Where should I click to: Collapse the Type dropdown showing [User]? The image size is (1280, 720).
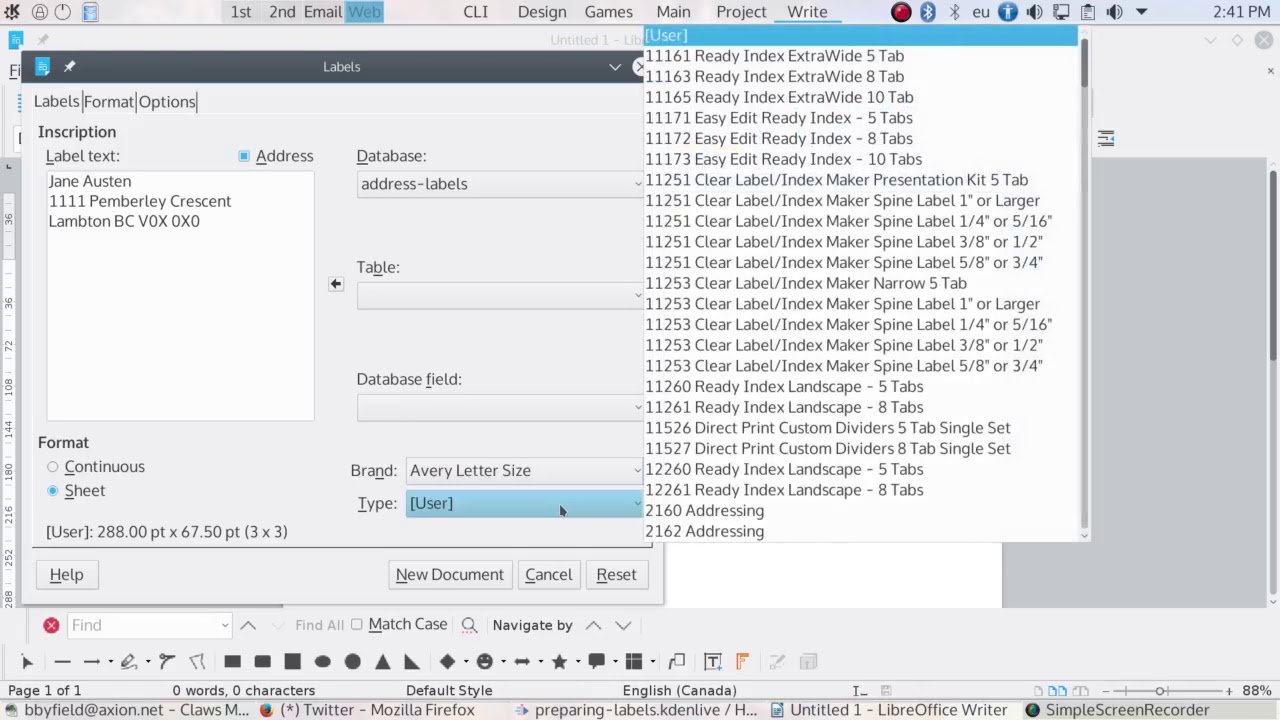(524, 504)
